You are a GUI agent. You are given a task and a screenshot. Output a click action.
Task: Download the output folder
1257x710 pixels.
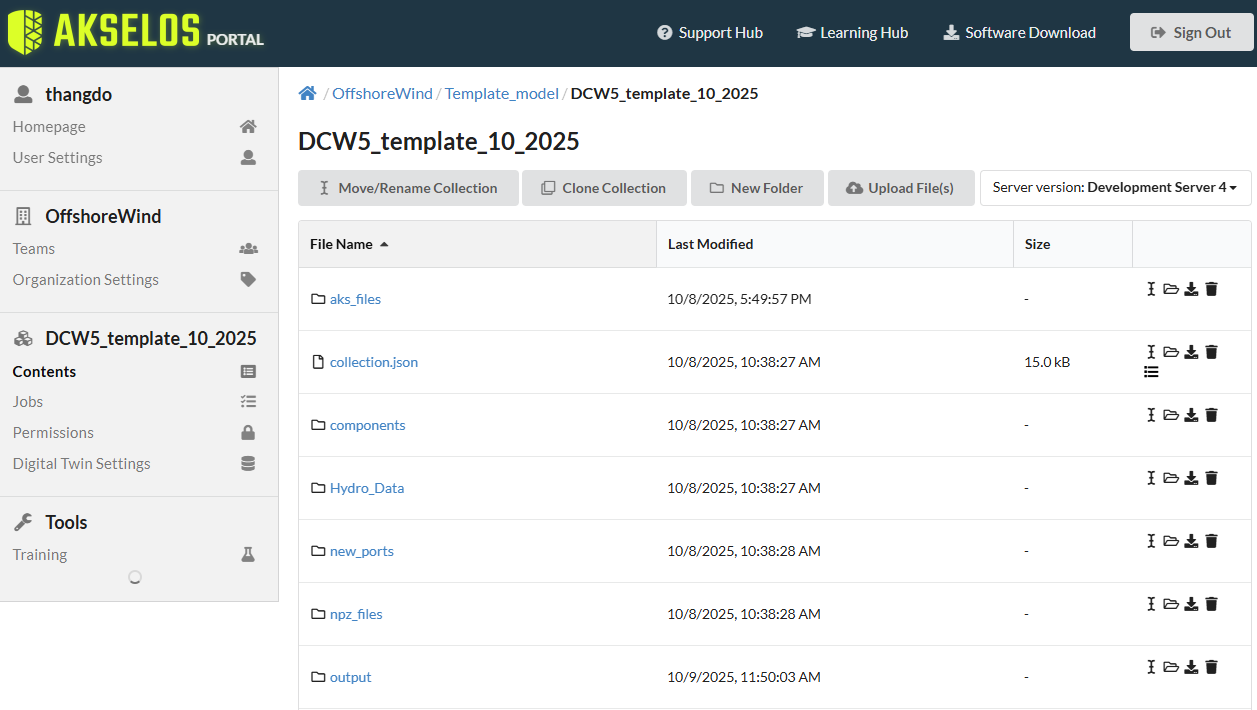coord(1191,667)
